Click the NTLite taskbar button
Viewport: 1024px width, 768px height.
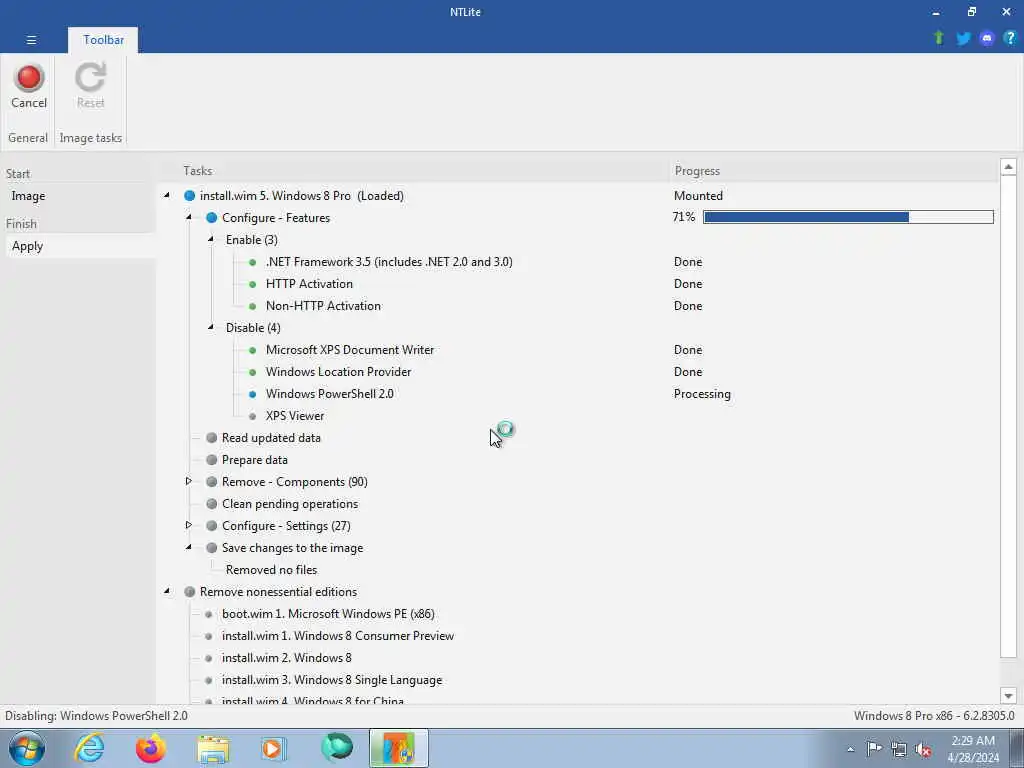[398, 748]
